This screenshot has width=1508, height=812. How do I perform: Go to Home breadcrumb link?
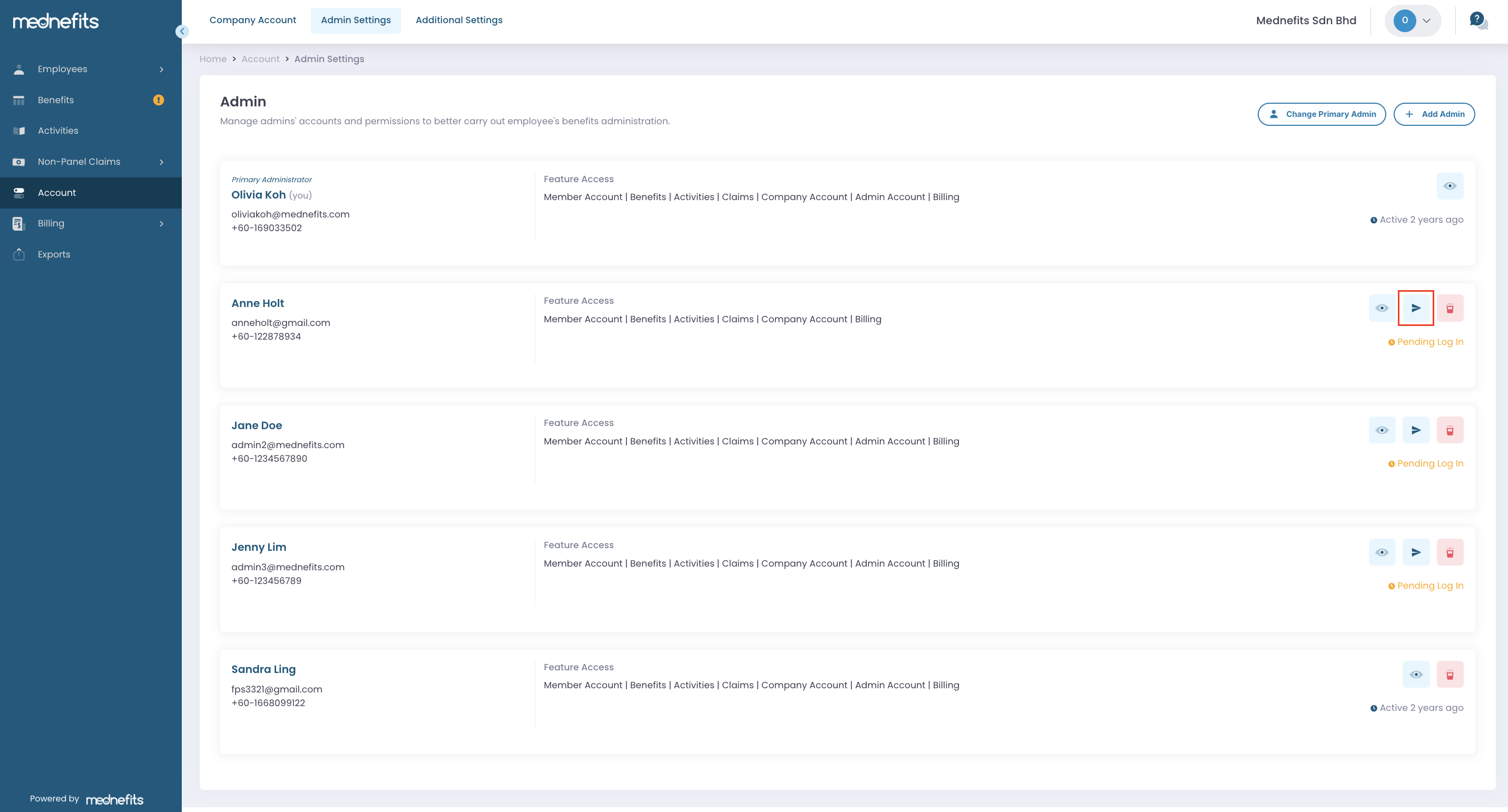[x=213, y=59]
